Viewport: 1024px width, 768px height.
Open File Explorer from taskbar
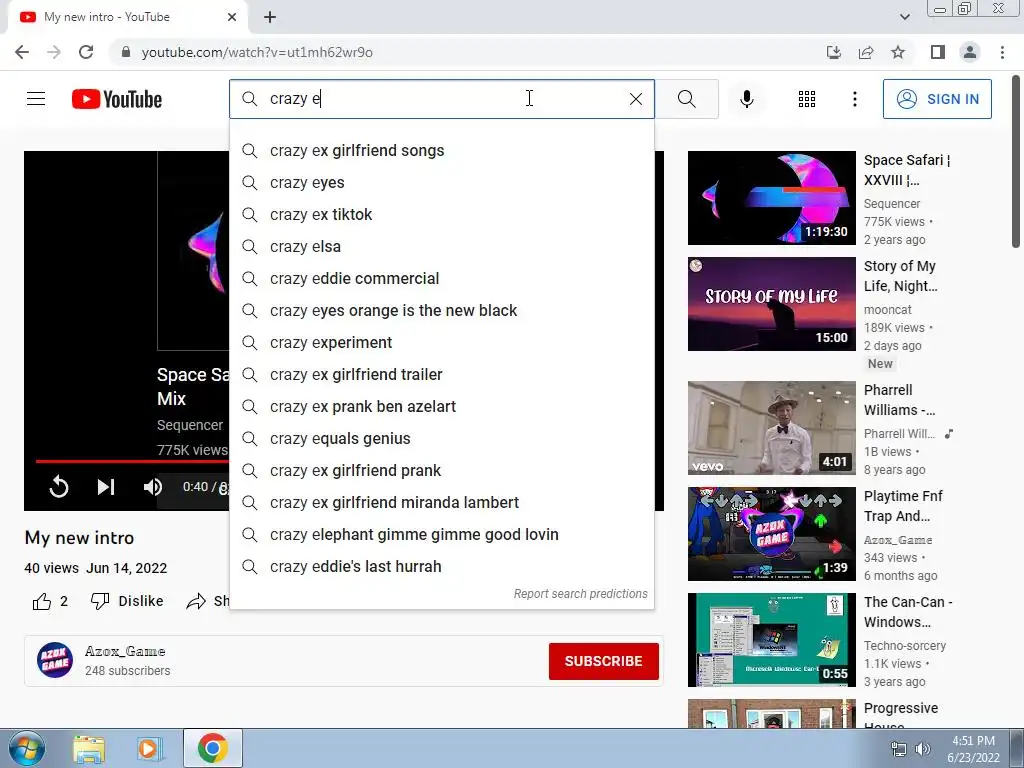coord(89,748)
